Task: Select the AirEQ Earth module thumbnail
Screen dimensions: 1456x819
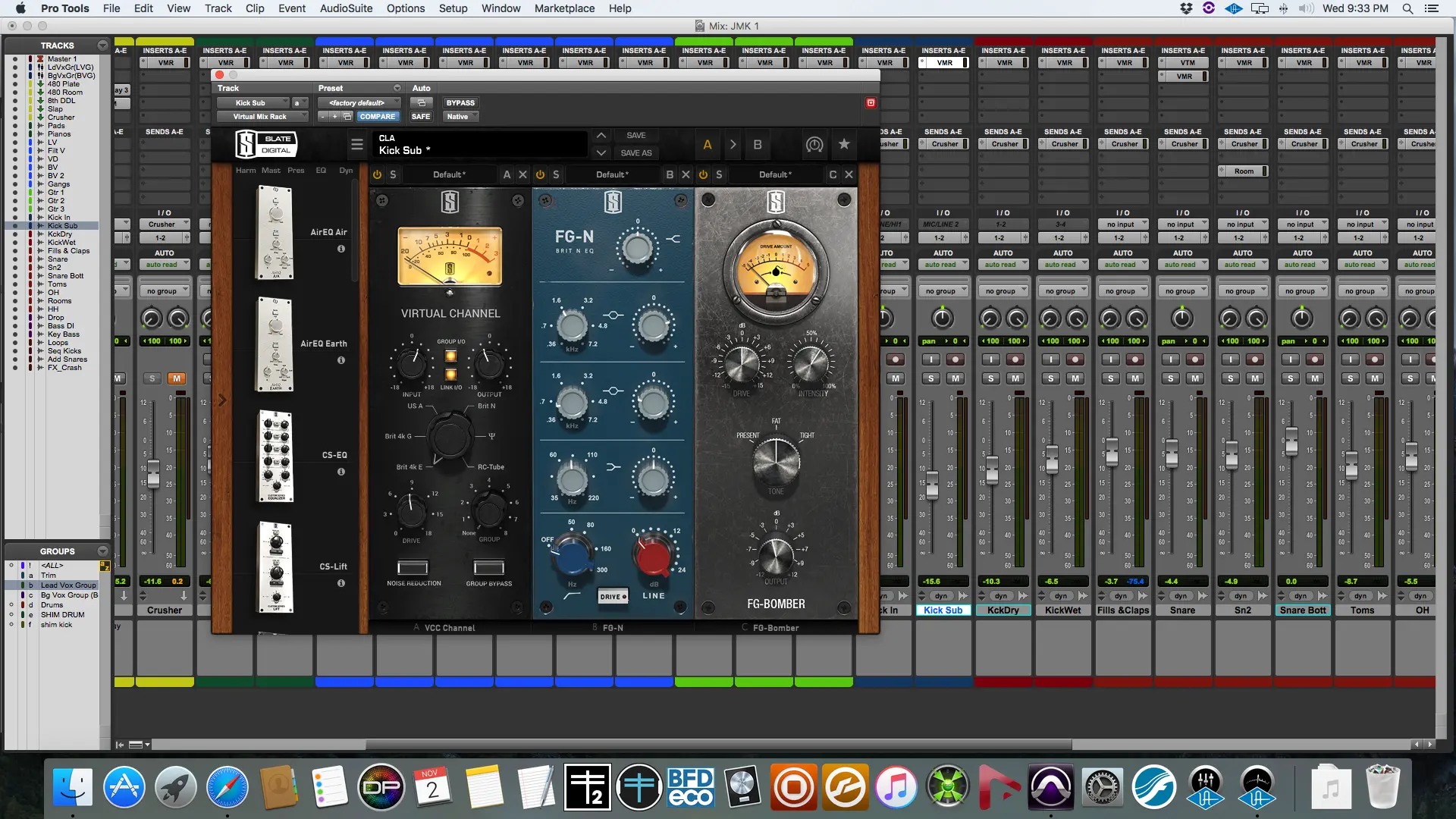Action: (x=275, y=344)
